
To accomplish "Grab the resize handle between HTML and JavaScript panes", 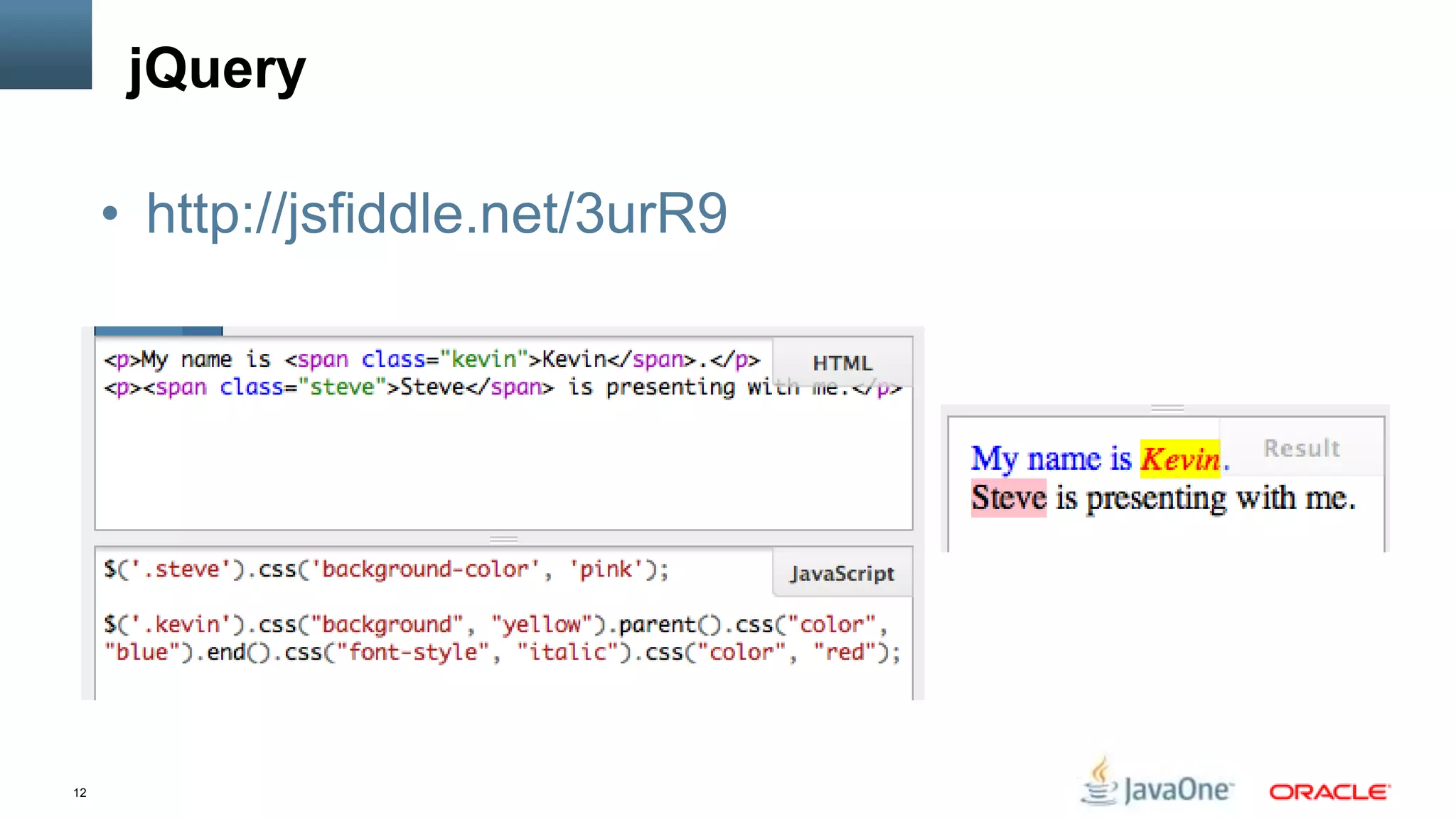I will pos(503,539).
